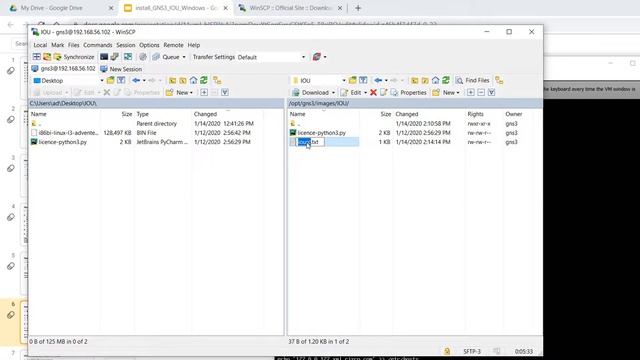Click remote Select All checkmark icon

pos(491,93)
